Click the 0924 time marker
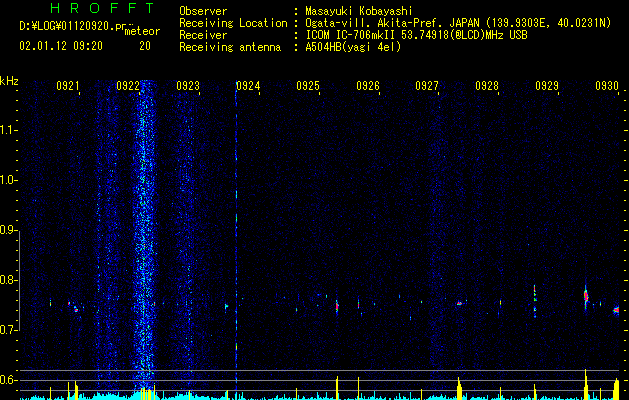The width and height of the screenshot is (629, 400). pos(248,86)
